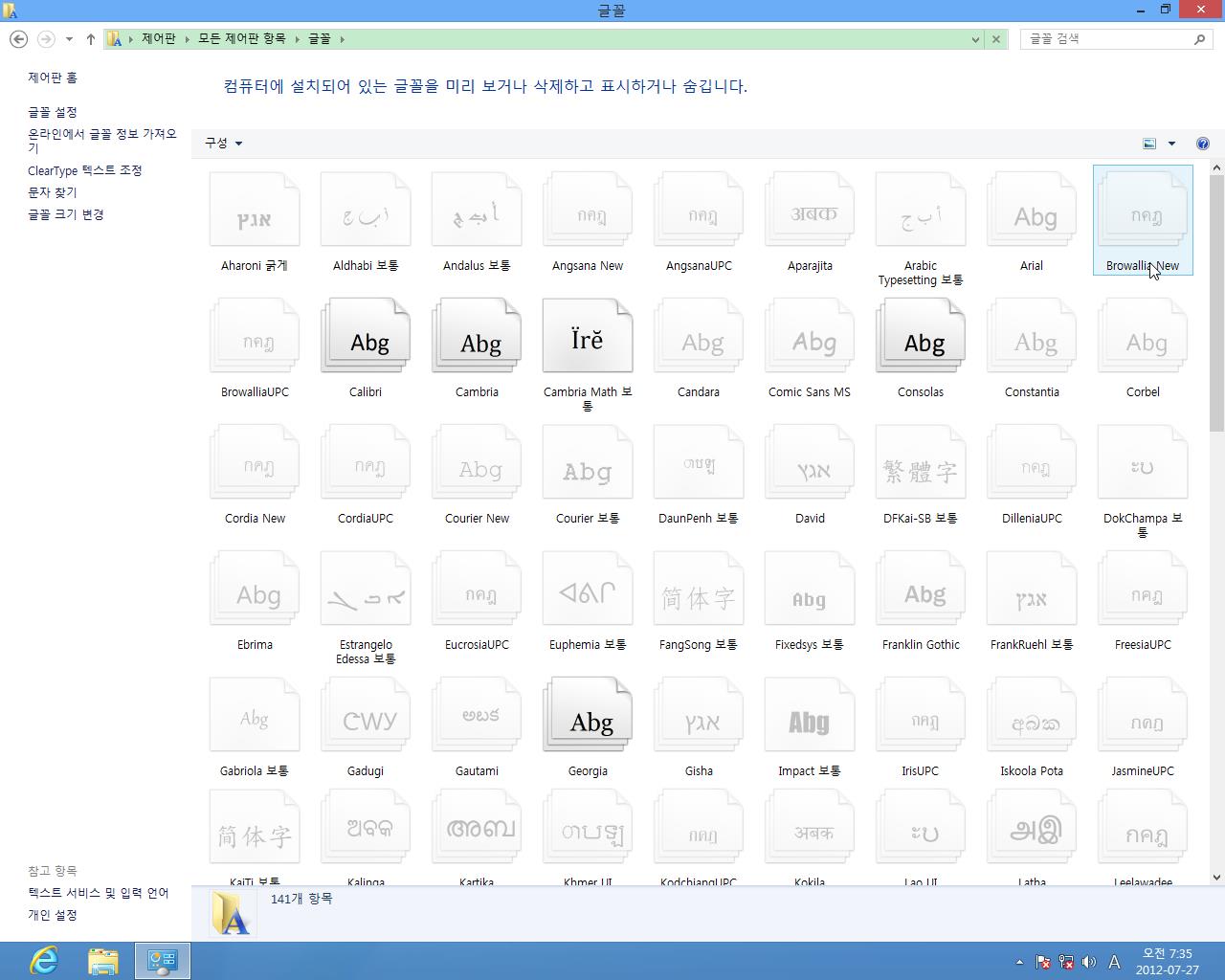
Task: Expand the view options dropdown arrow
Action: [x=1171, y=144]
